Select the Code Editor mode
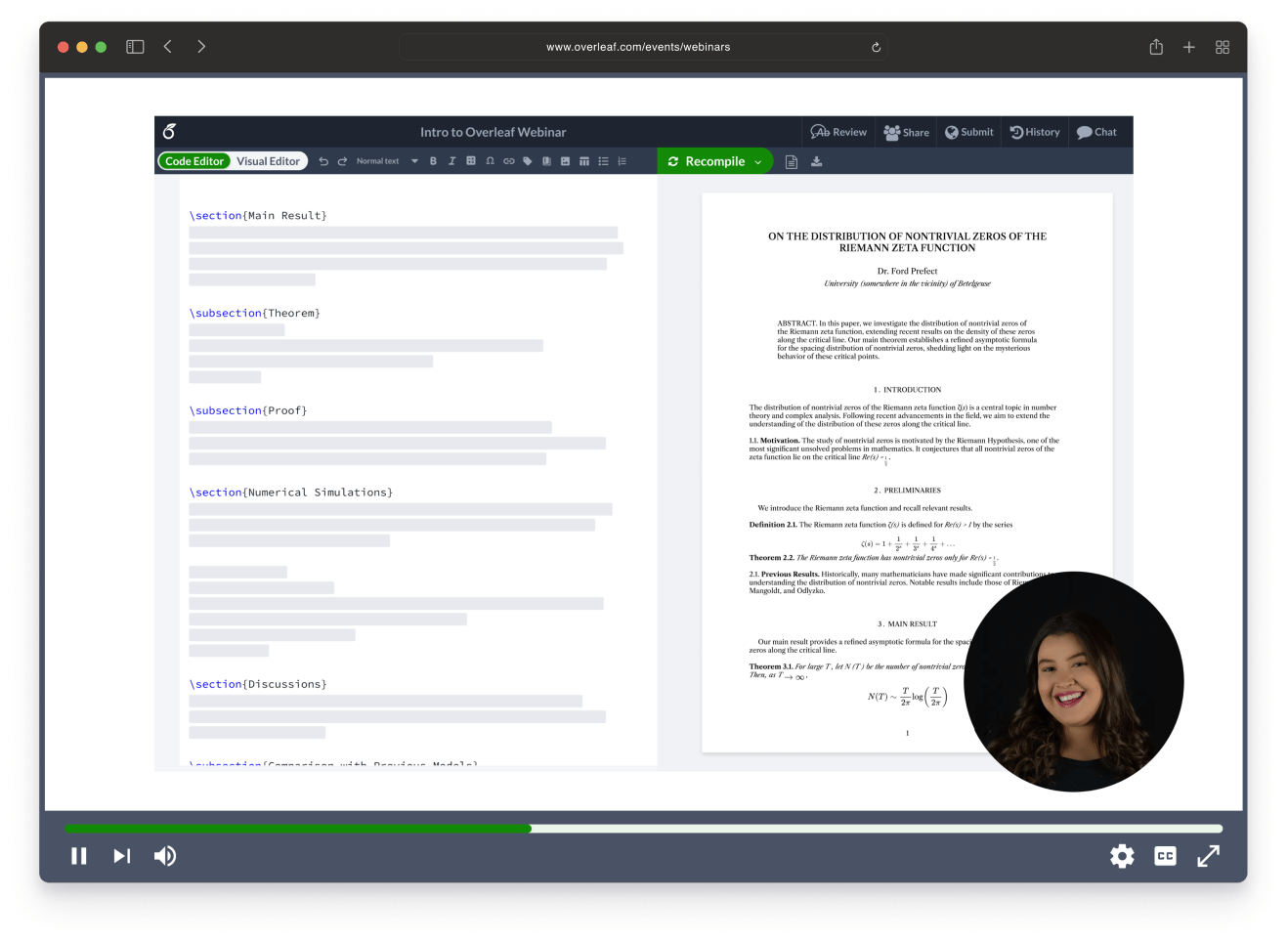 (193, 161)
